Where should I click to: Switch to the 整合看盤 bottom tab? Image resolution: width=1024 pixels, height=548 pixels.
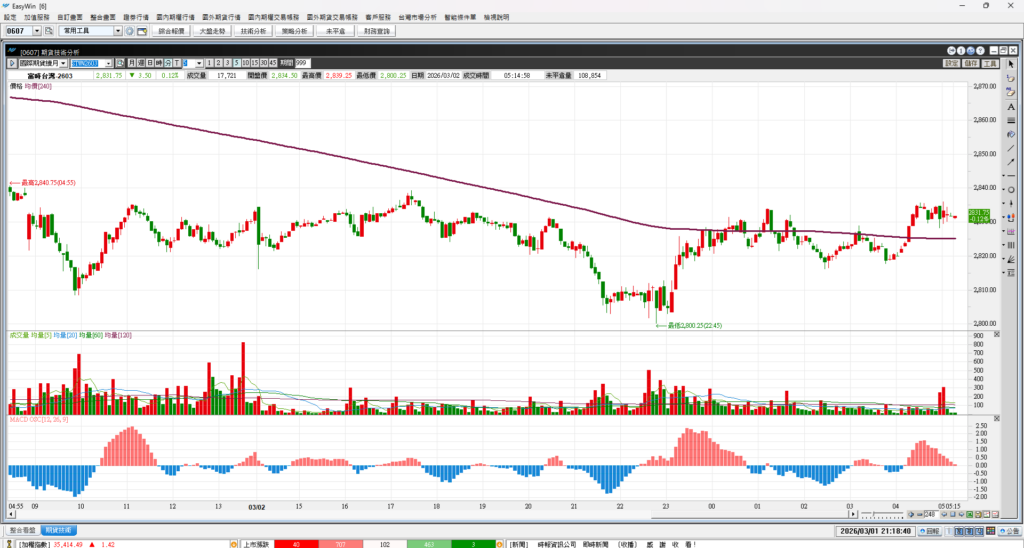pyautogui.click(x=20, y=530)
